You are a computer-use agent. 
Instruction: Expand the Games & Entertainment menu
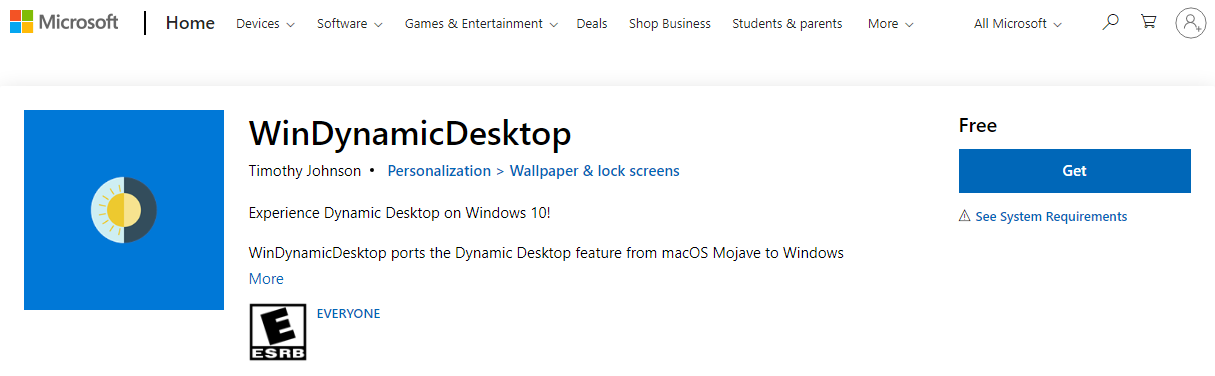(480, 24)
